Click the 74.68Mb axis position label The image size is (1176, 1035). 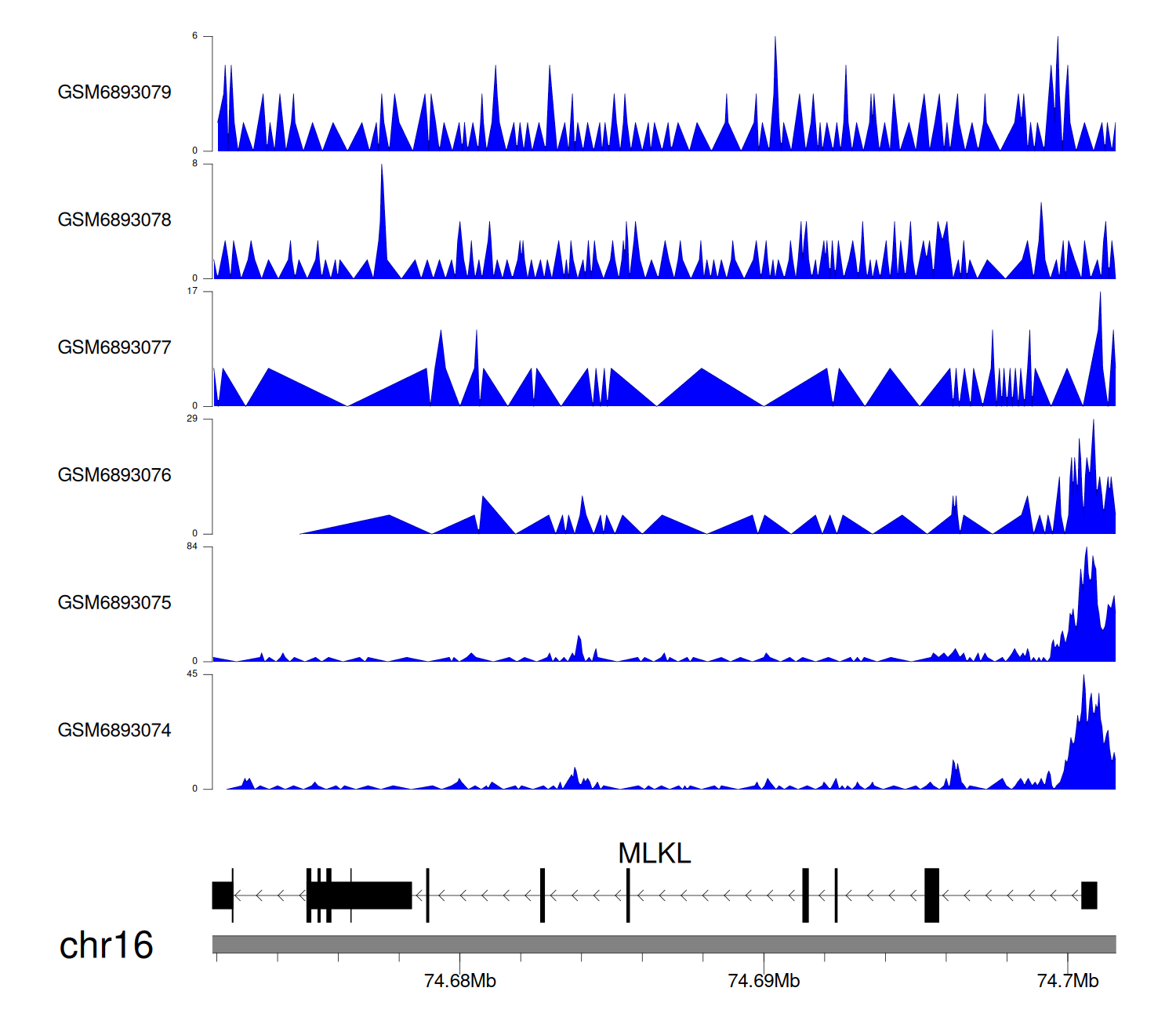(459, 981)
